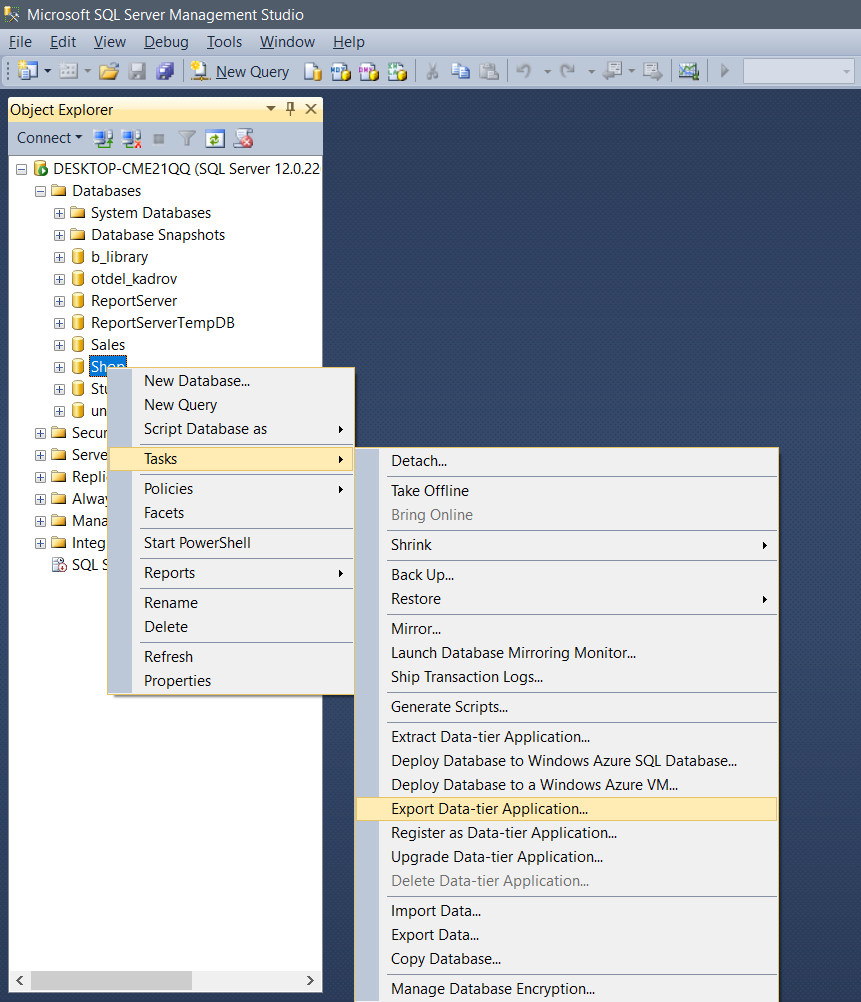Open the New Project dropdown arrow
Viewport: 861px width, 1002px height.
click(48, 71)
